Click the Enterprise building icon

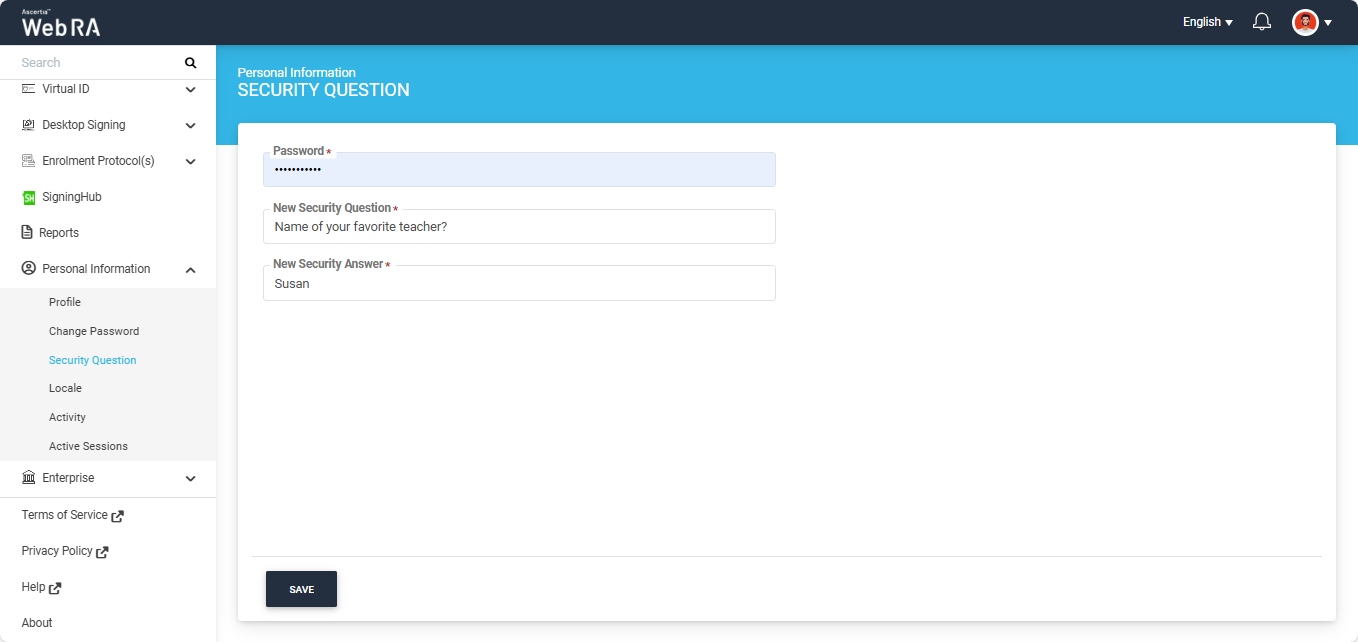[x=29, y=478]
